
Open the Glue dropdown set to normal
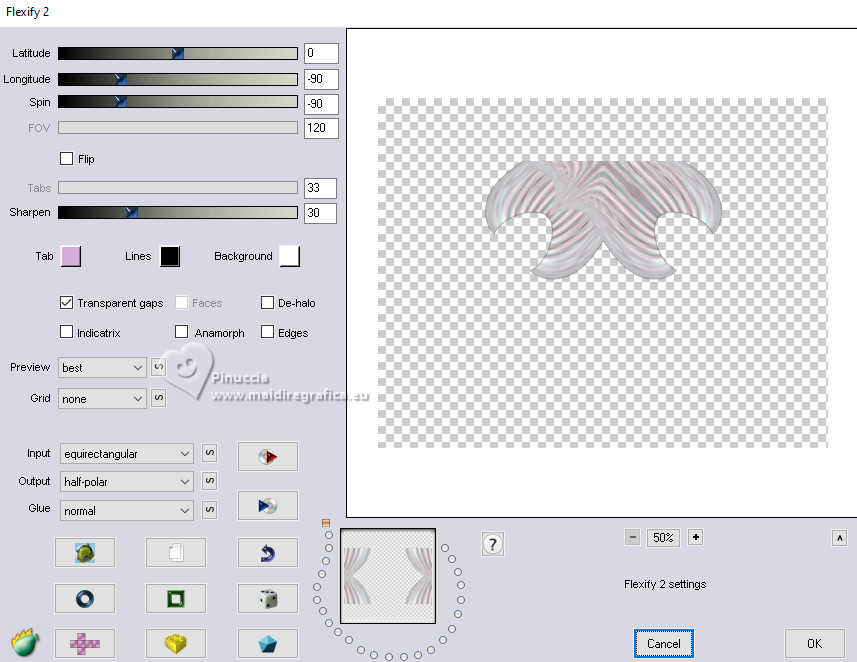pos(126,511)
